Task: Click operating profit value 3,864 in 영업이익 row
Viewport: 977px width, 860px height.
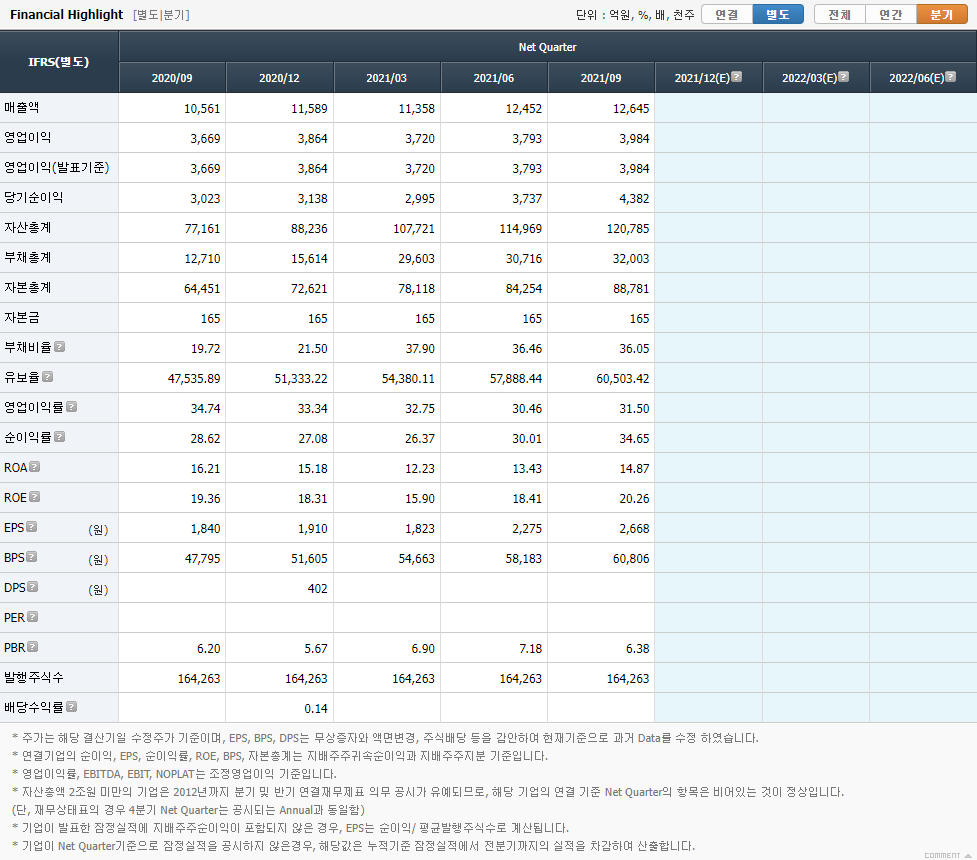Action: coord(312,138)
